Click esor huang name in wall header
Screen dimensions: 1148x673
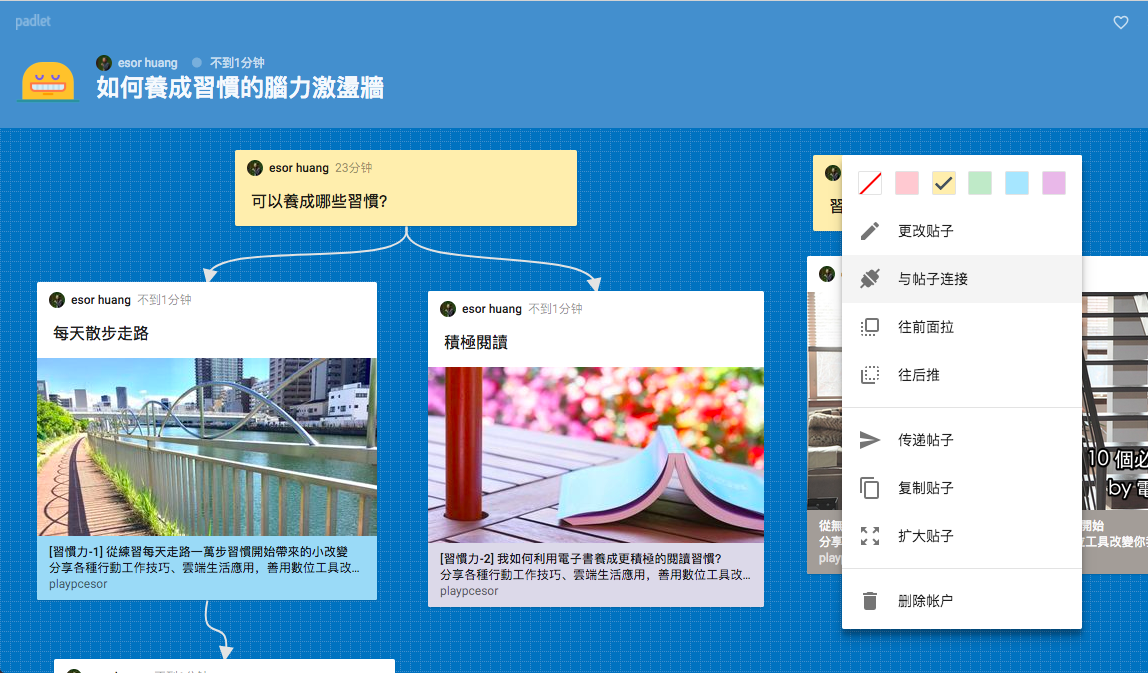(x=147, y=63)
